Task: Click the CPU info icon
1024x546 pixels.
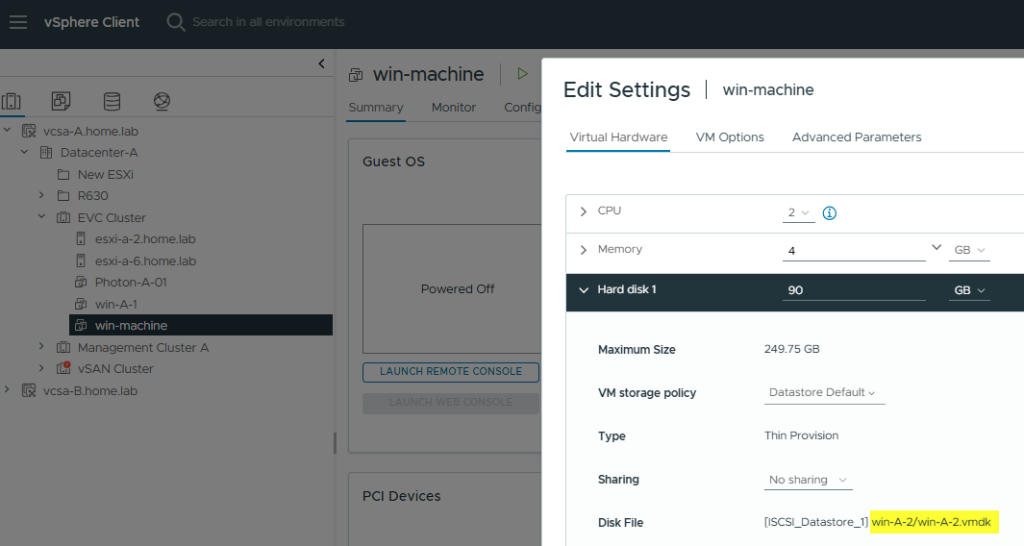Action: pos(829,213)
